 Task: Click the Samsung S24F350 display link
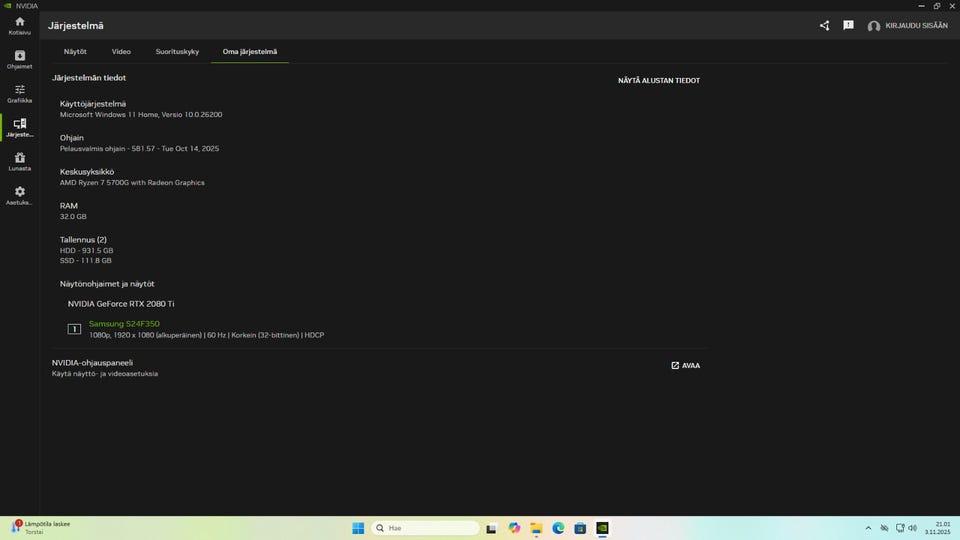point(124,323)
